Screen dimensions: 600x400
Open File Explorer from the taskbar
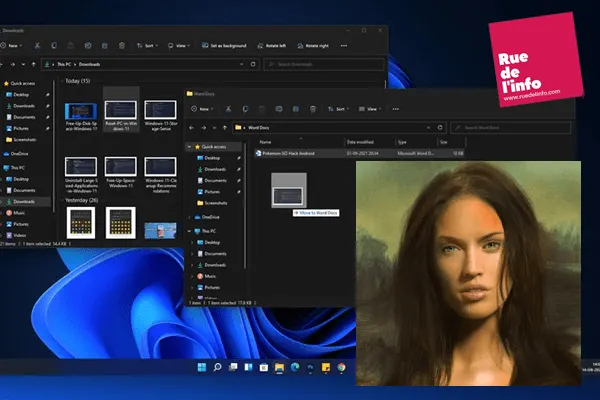279,367
